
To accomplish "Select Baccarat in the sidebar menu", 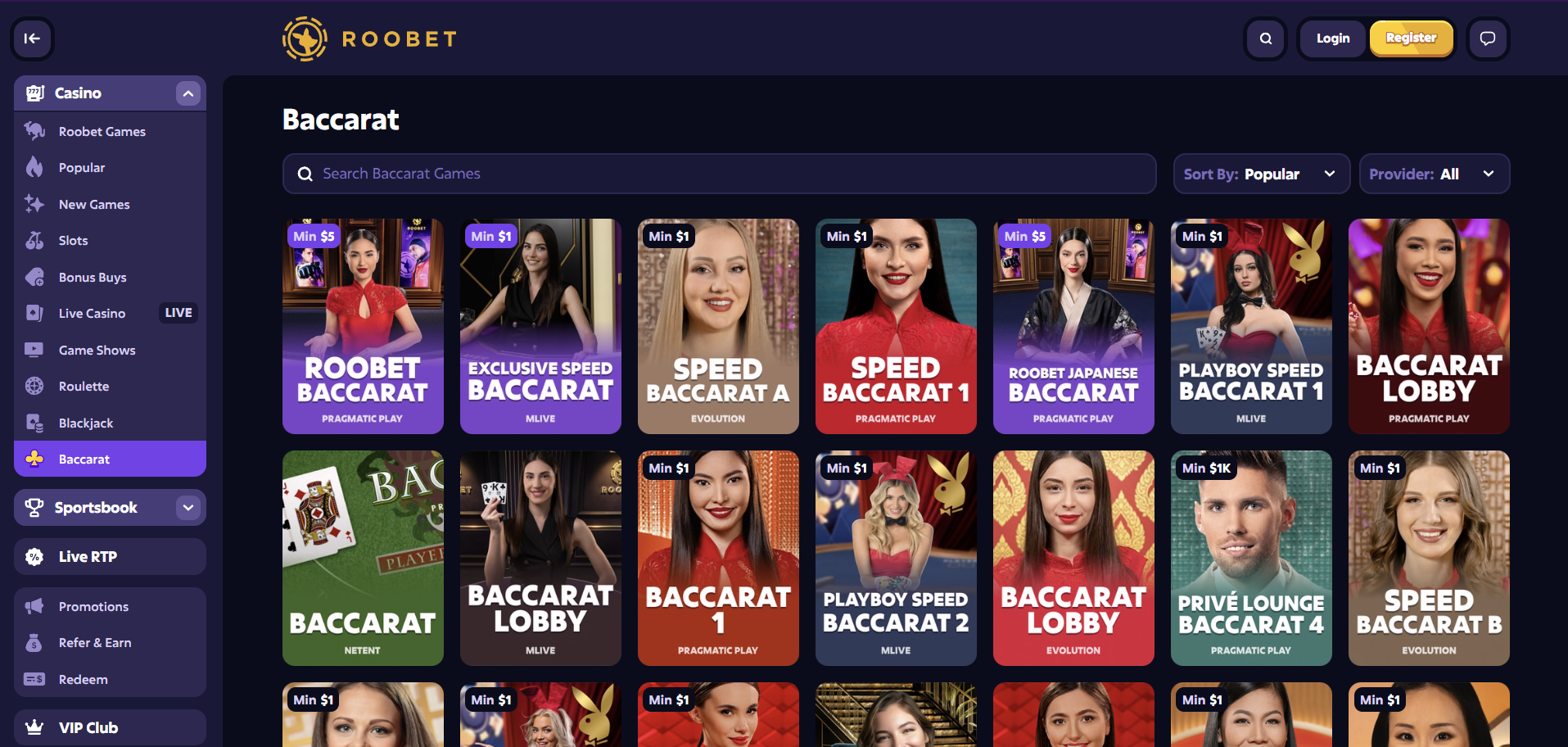I will (110, 459).
